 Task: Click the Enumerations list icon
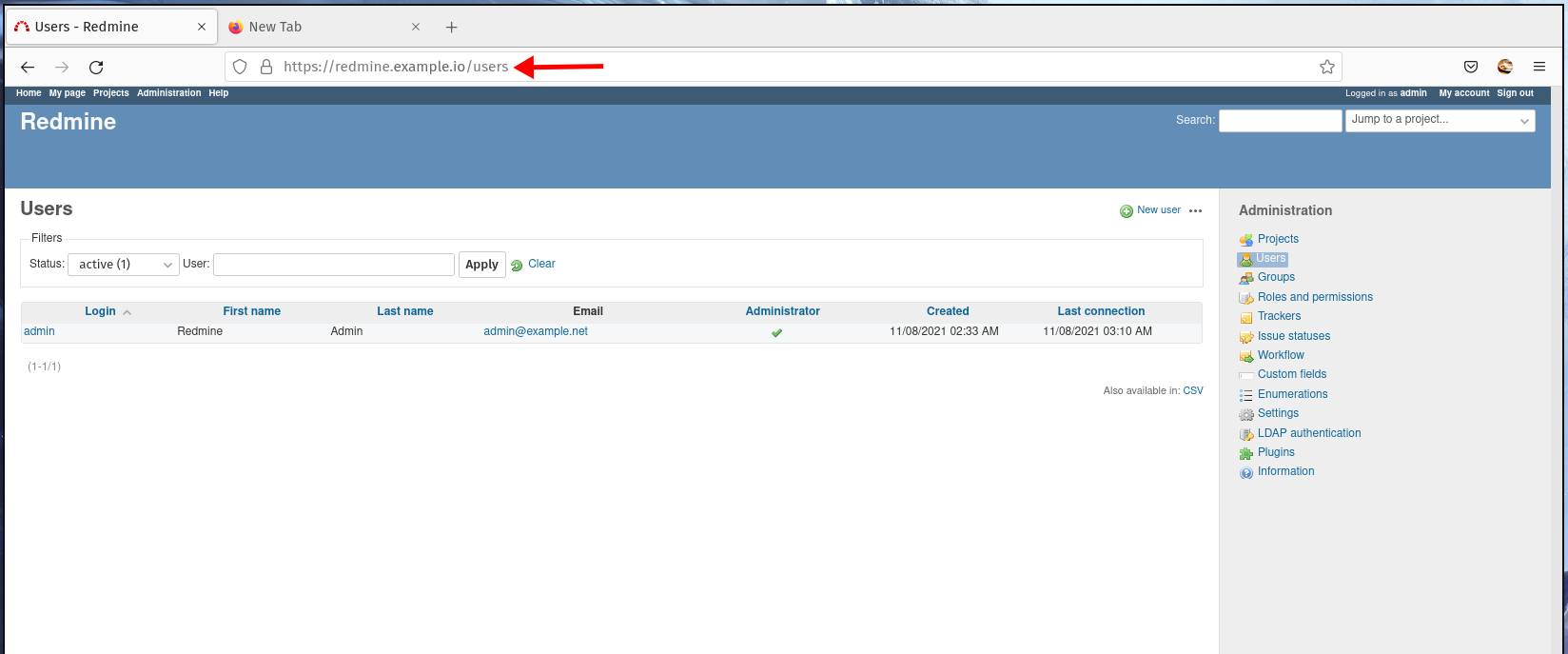point(1246,395)
